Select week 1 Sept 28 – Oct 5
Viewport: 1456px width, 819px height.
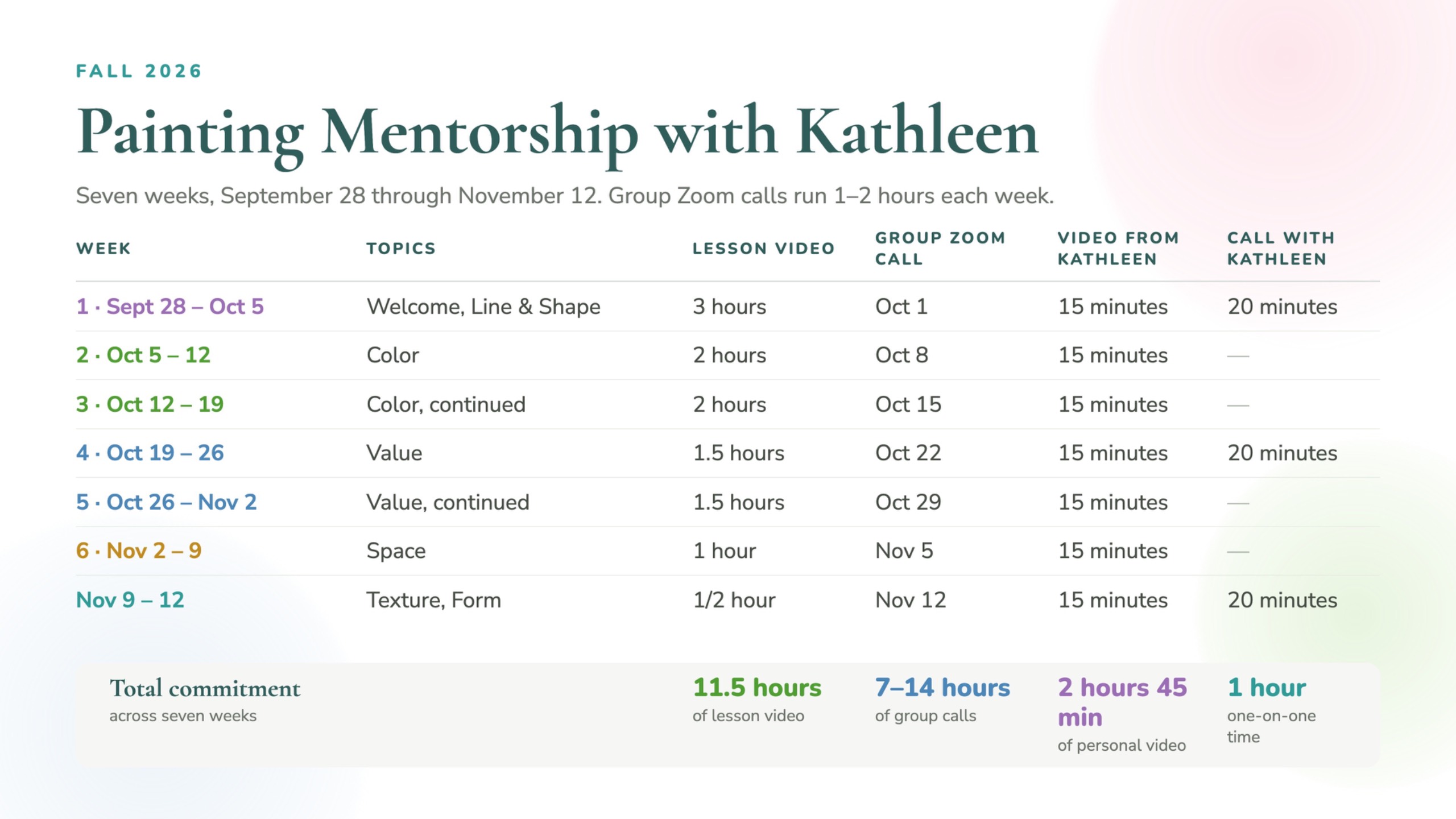click(x=170, y=307)
